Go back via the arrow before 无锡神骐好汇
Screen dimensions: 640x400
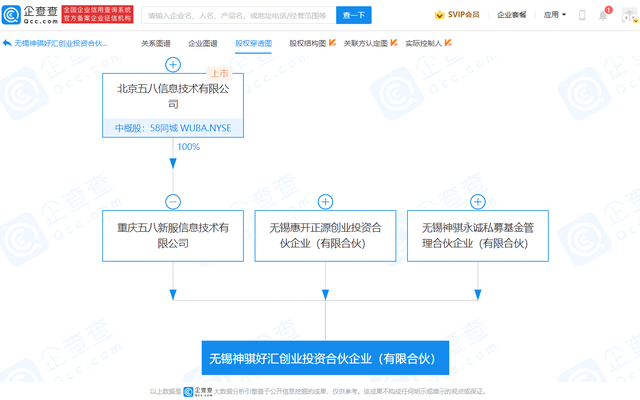coord(7,43)
